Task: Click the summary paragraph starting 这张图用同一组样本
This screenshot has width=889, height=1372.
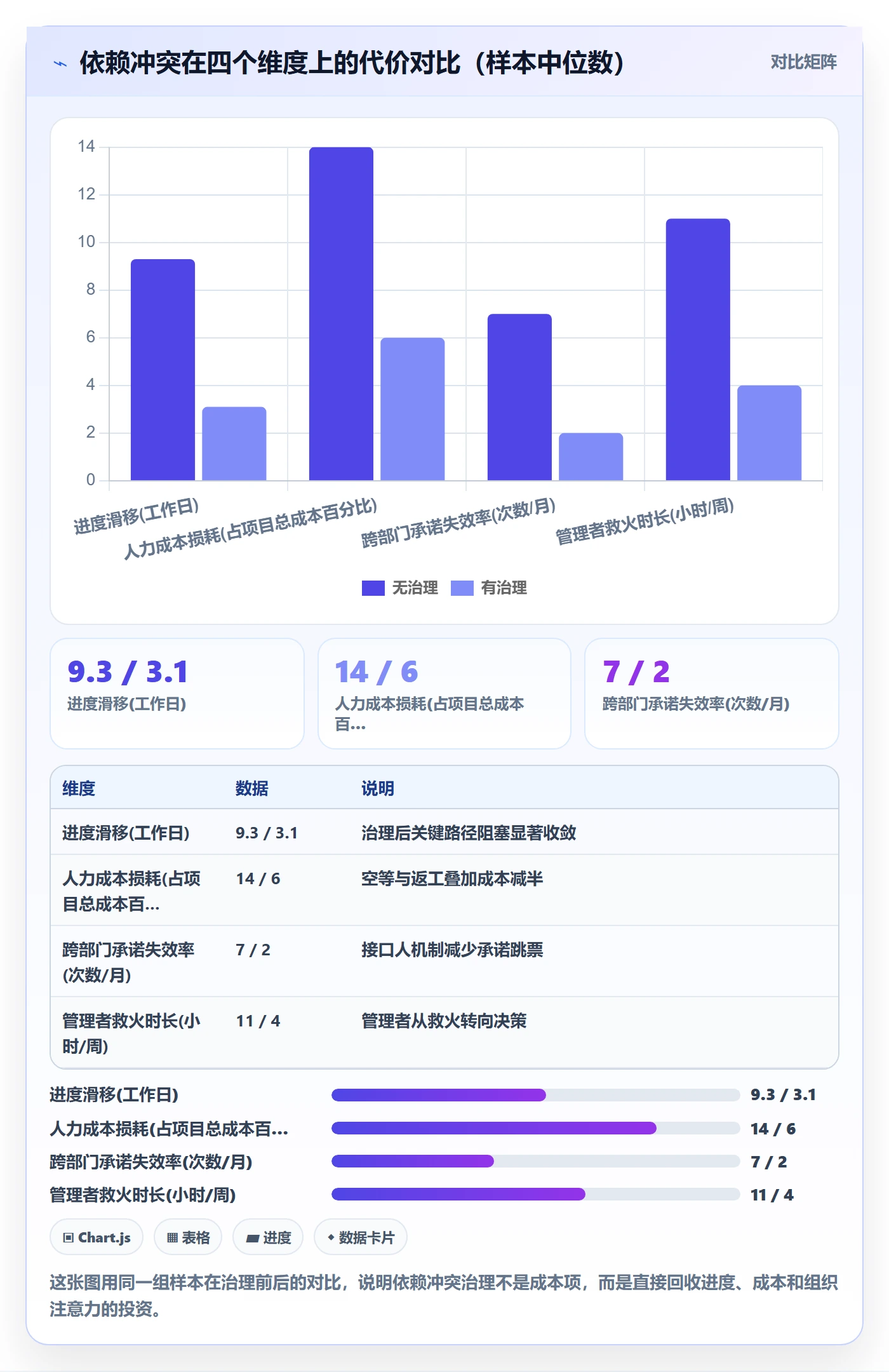Action: pyautogui.click(x=444, y=1296)
